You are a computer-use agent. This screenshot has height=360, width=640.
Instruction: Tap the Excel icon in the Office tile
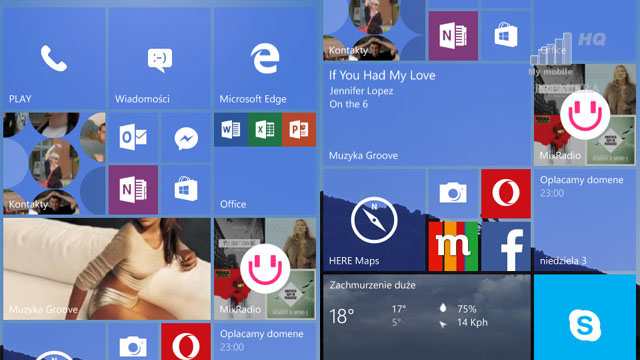265,130
